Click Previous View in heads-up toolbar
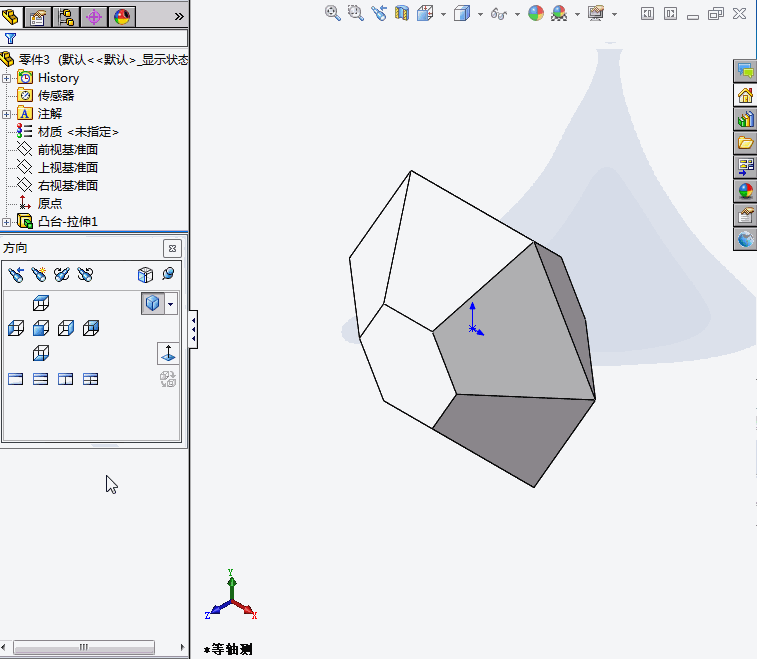The width and height of the screenshot is (757, 659). pos(379,14)
